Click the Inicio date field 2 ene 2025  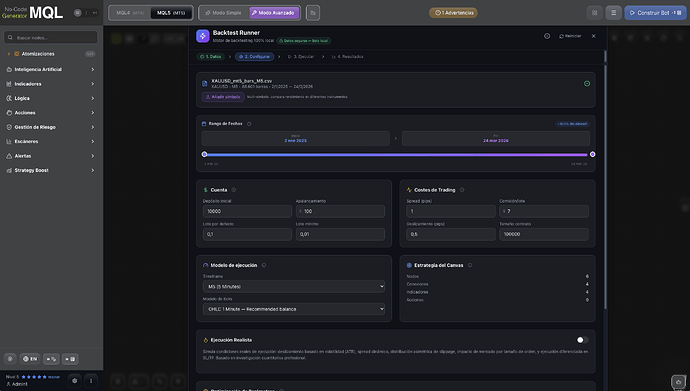click(295, 139)
